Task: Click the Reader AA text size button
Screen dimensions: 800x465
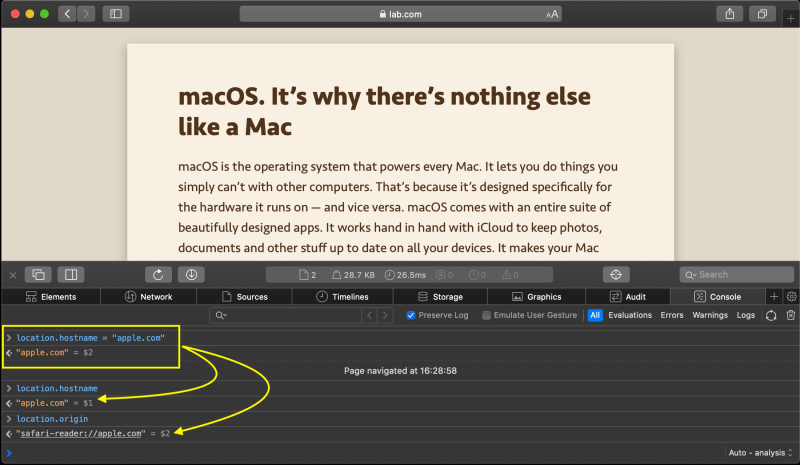Action: pyautogui.click(x=552, y=14)
